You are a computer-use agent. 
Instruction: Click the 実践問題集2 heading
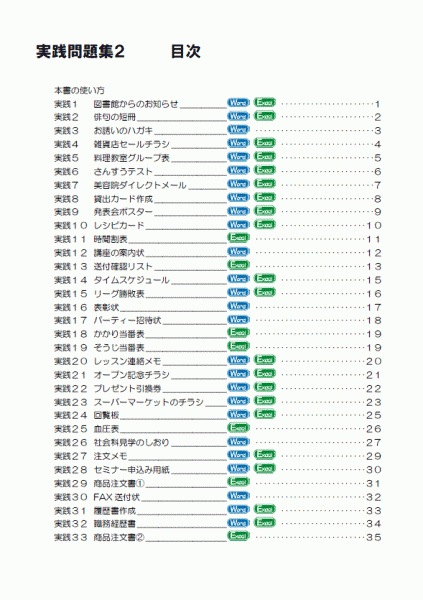(80, 51)
